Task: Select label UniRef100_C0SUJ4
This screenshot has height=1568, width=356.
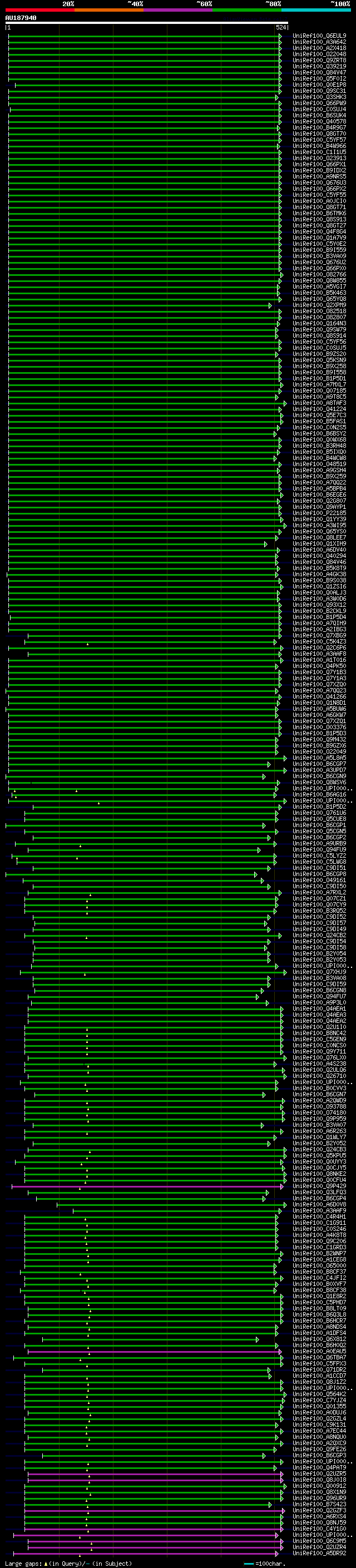Action: click(x=319, y=110)
